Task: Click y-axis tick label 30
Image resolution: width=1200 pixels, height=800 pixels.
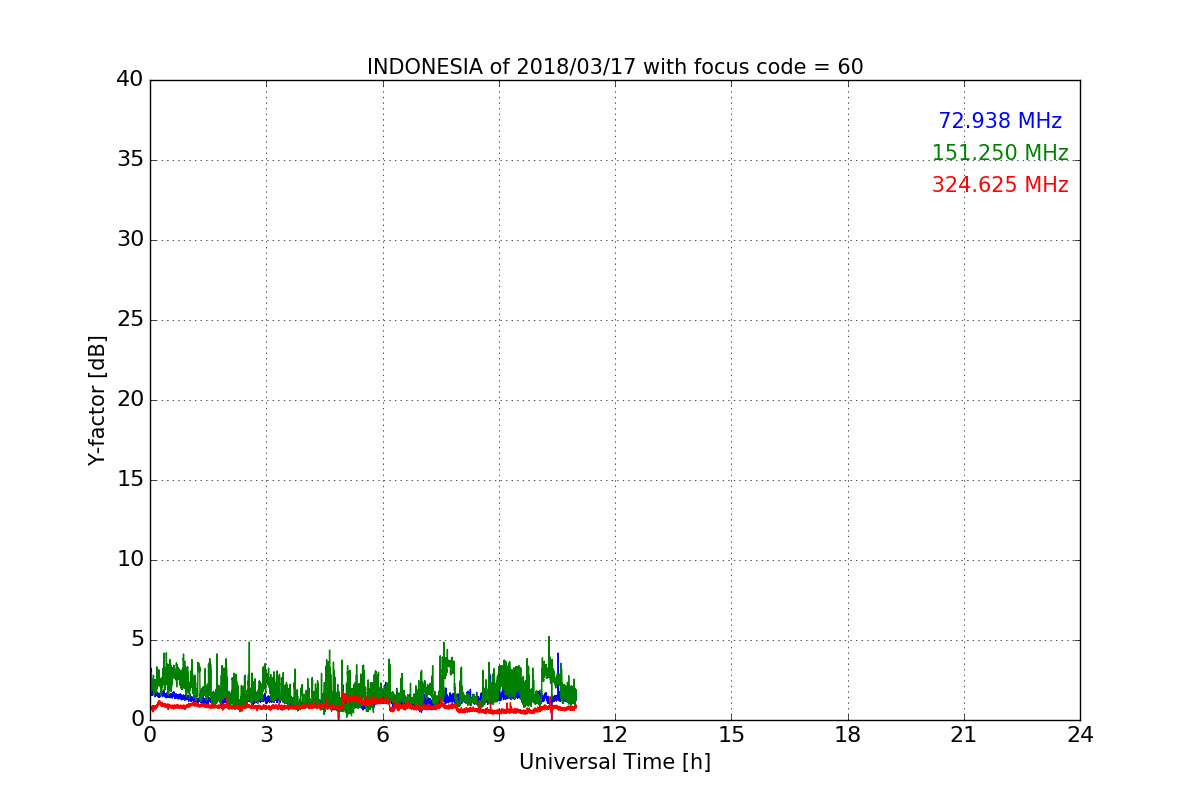Action: click(130, 239)
